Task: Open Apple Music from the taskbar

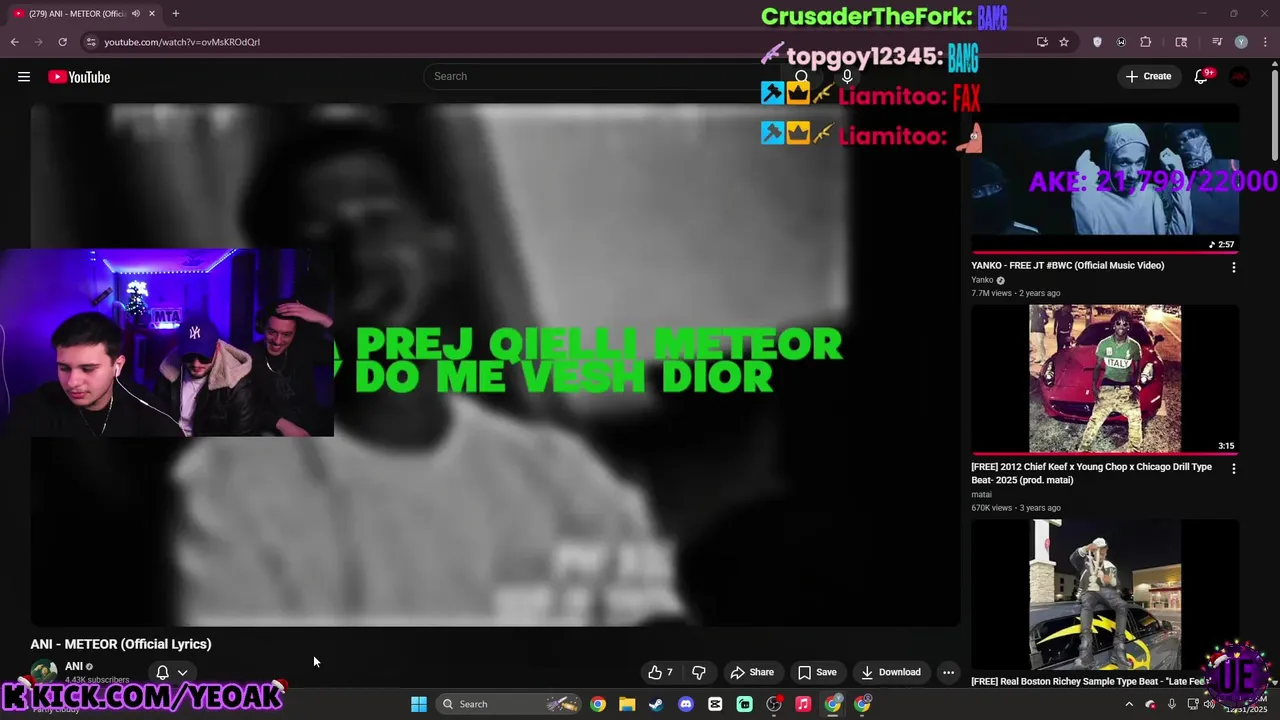Action: (803, 704)
